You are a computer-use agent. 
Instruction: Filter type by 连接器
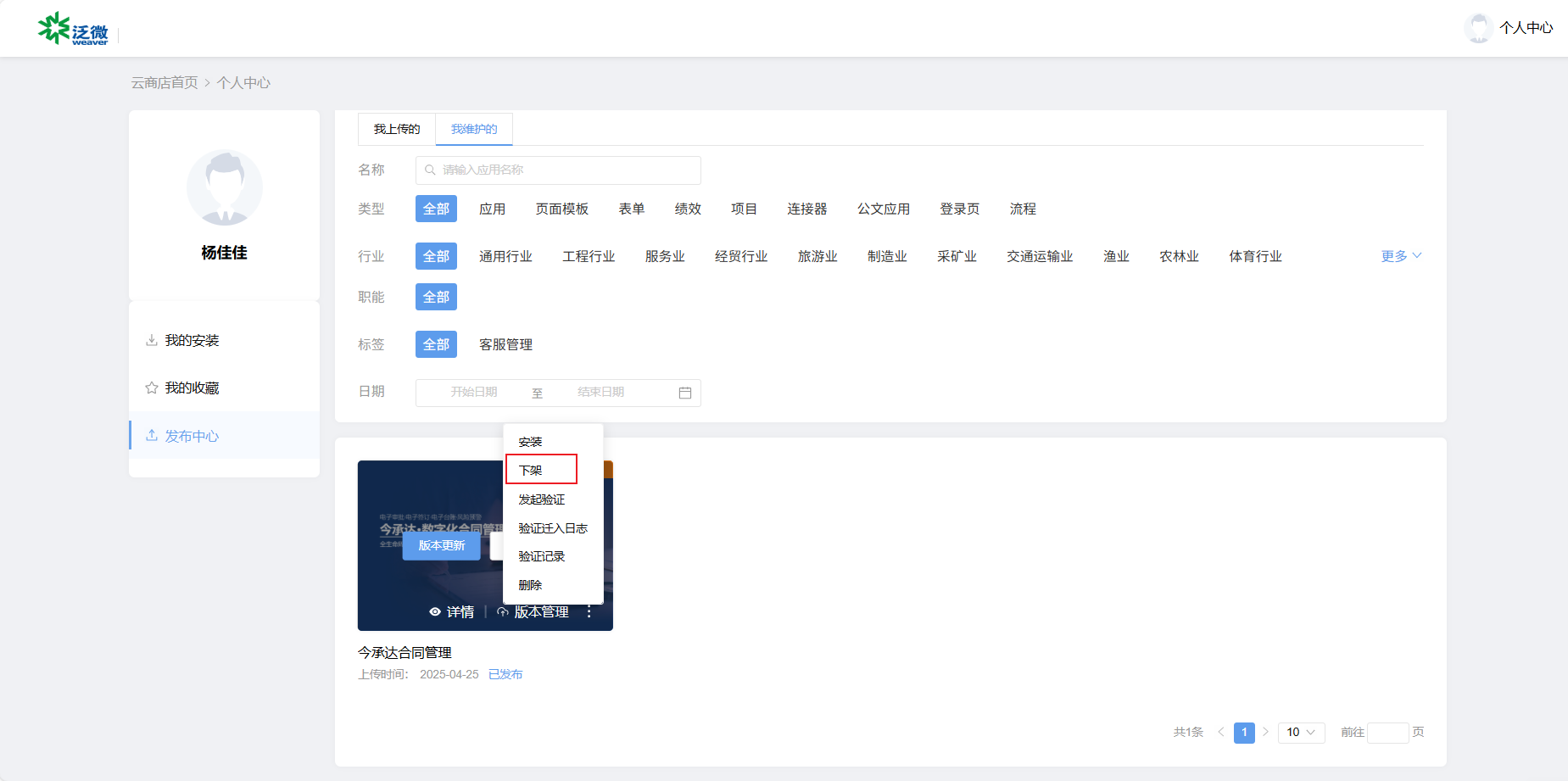coord(806,209)
